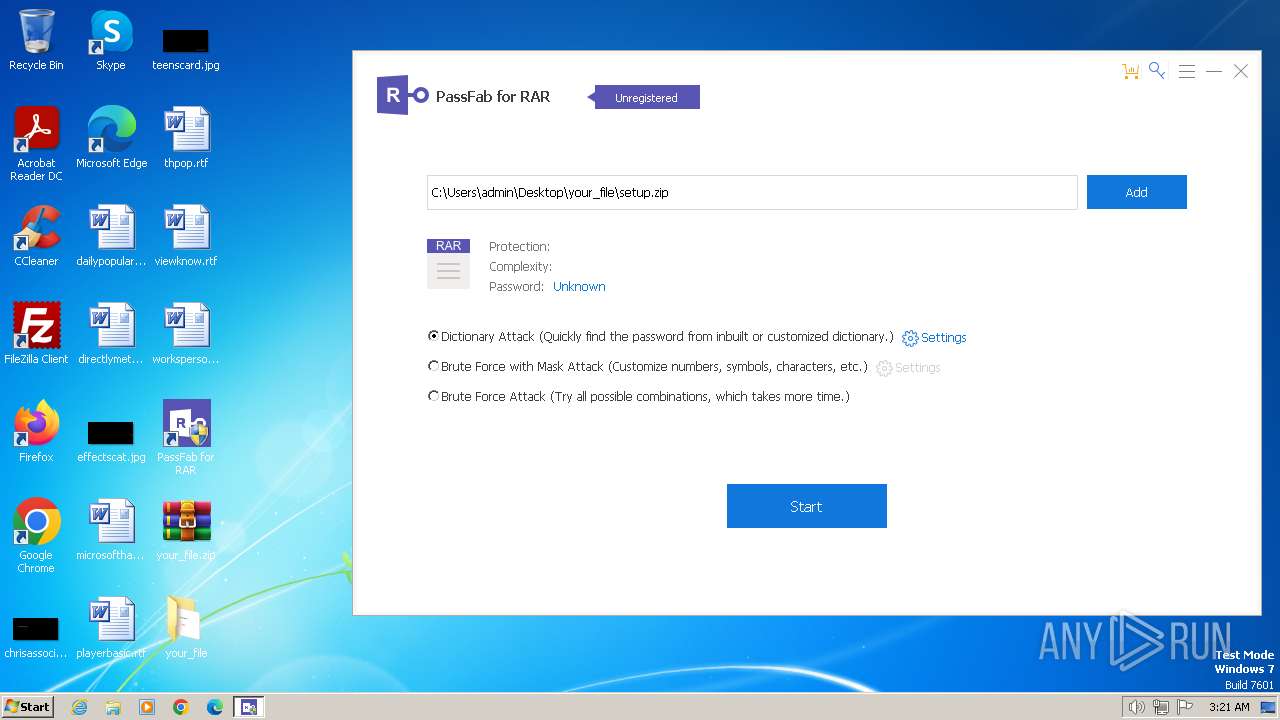
Task: Select the Google Chrome desktop shortcut
Action: coord(36,536)
